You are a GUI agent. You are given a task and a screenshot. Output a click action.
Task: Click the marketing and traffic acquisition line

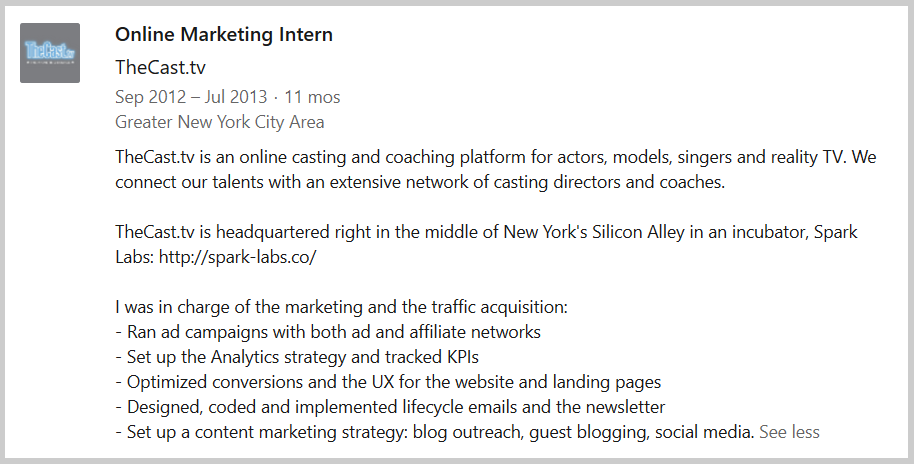341,307
